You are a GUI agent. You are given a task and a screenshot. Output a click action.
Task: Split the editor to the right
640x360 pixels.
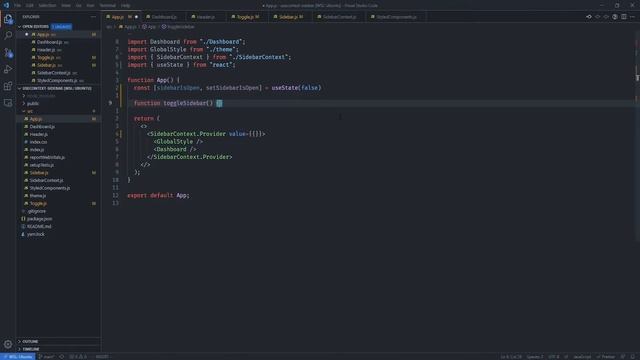[624, 17]
